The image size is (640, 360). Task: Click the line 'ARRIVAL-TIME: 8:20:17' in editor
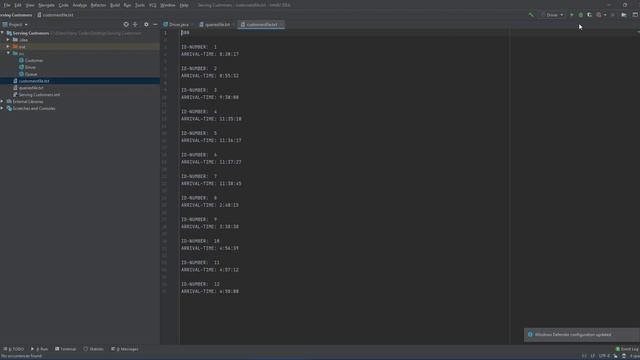tap(210, 54)
